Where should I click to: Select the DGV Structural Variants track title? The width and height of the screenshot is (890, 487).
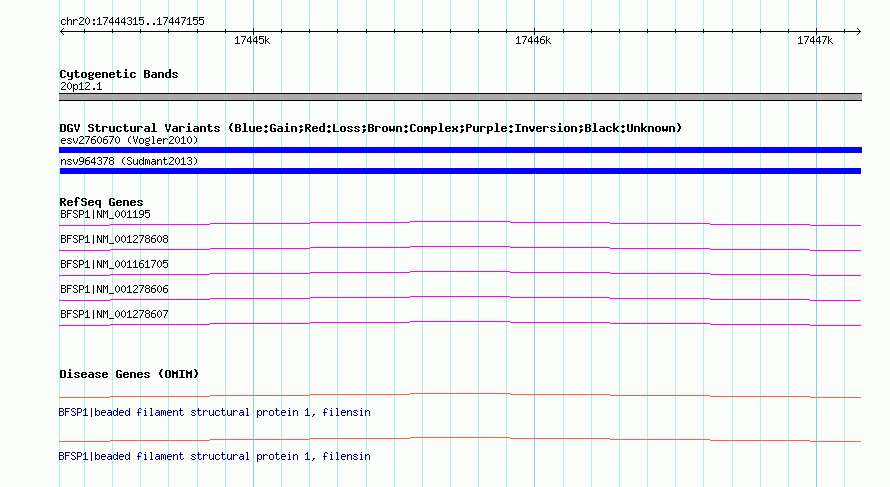pyautogui.click(x=371, y=128)
